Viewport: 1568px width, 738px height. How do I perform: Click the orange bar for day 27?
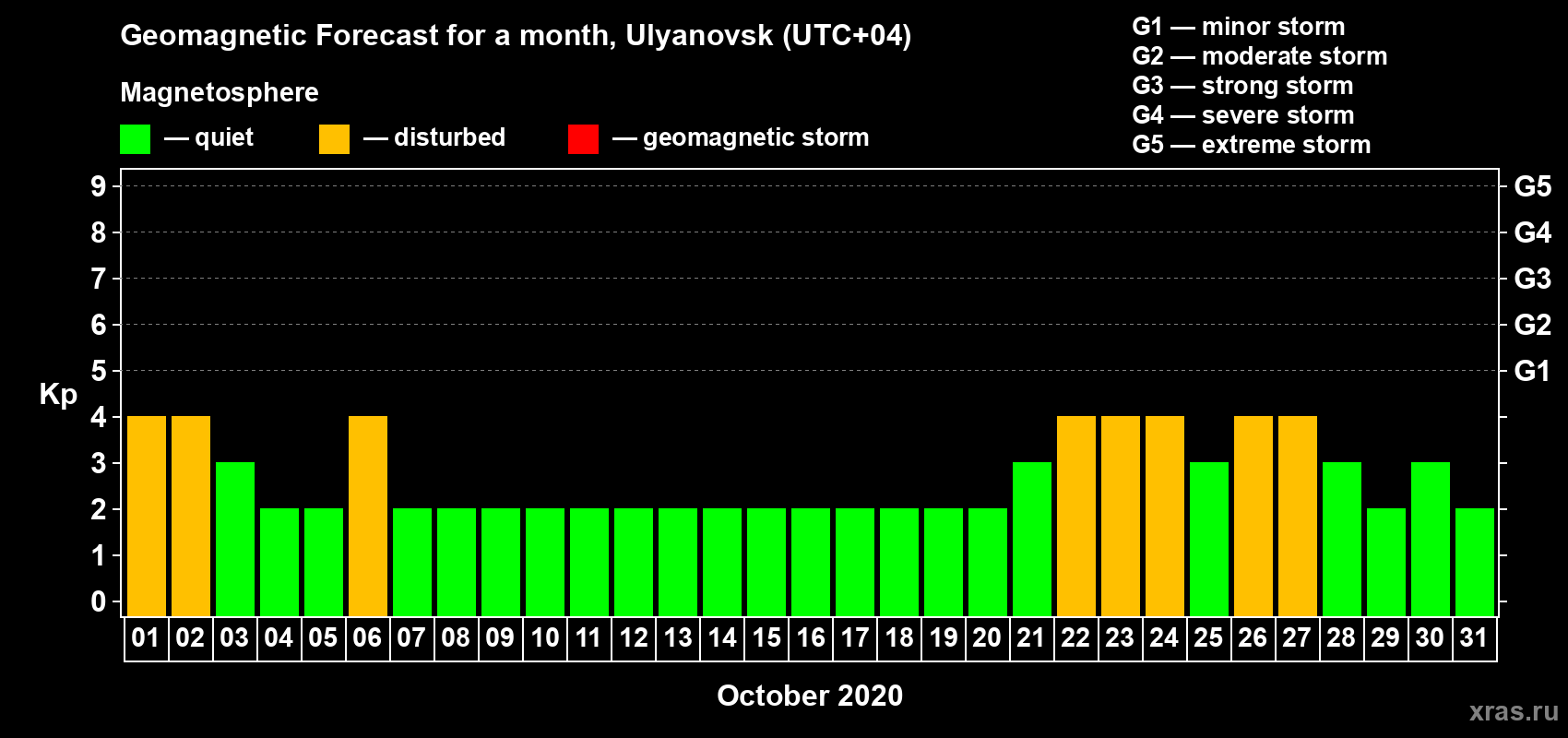click(x=1298, y=516)
